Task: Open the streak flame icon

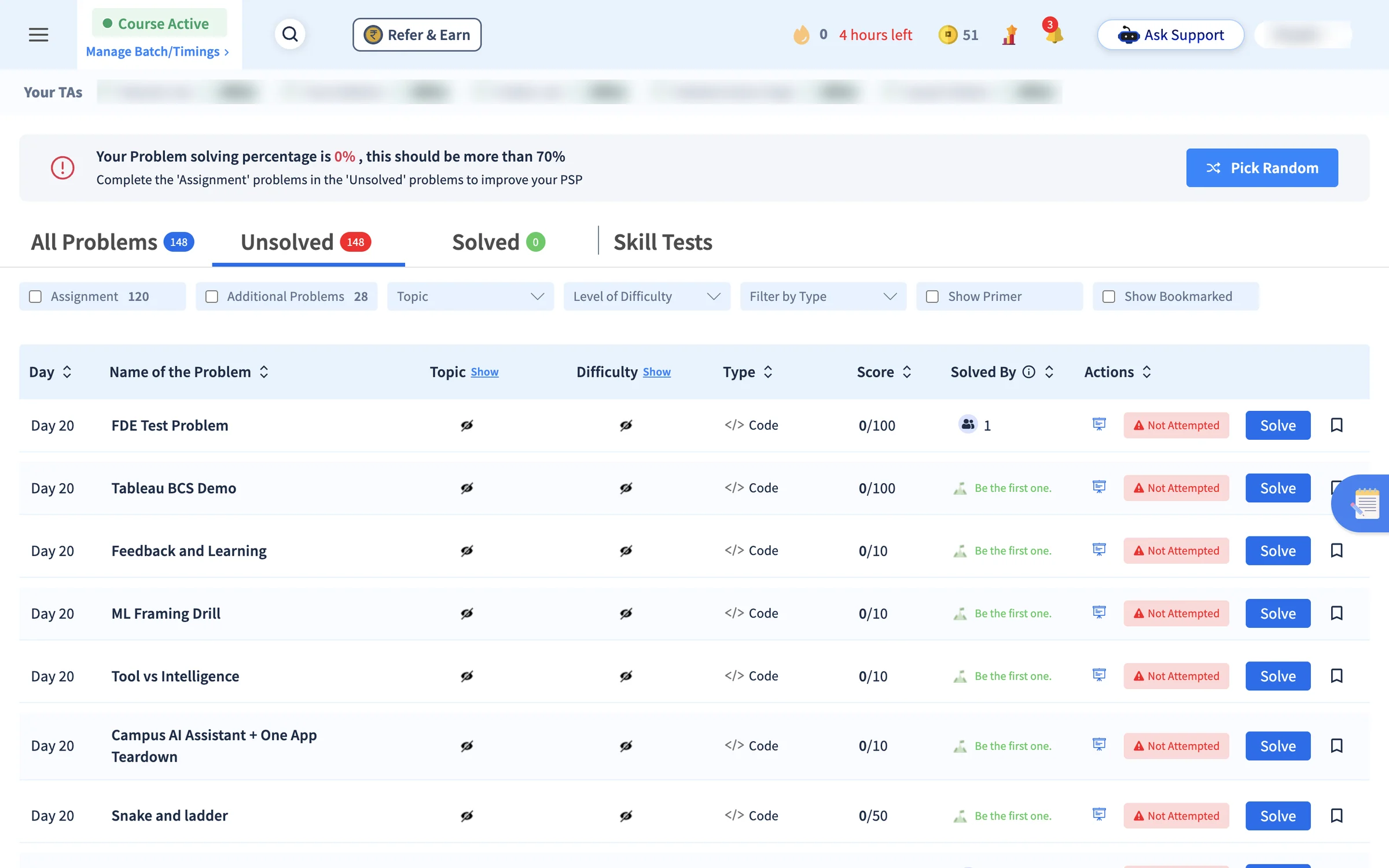Action: (x=801, y=35)
